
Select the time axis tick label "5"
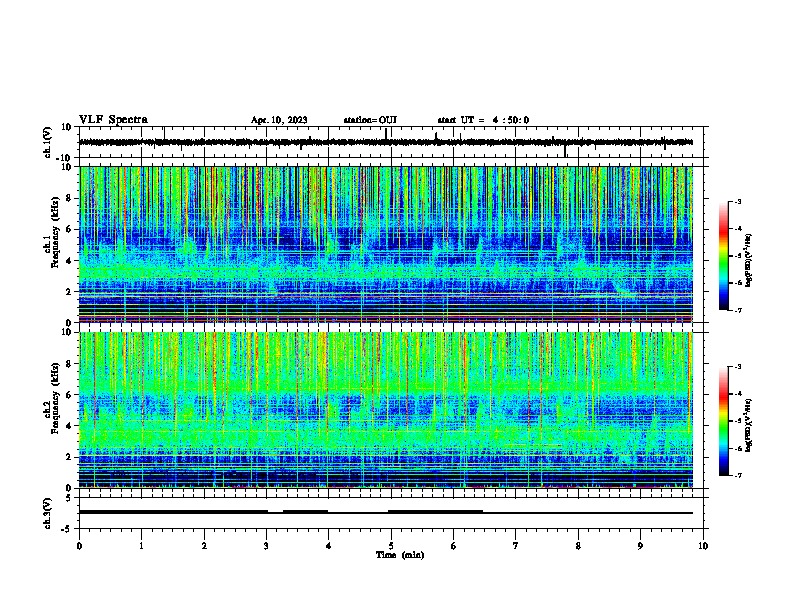391,545
